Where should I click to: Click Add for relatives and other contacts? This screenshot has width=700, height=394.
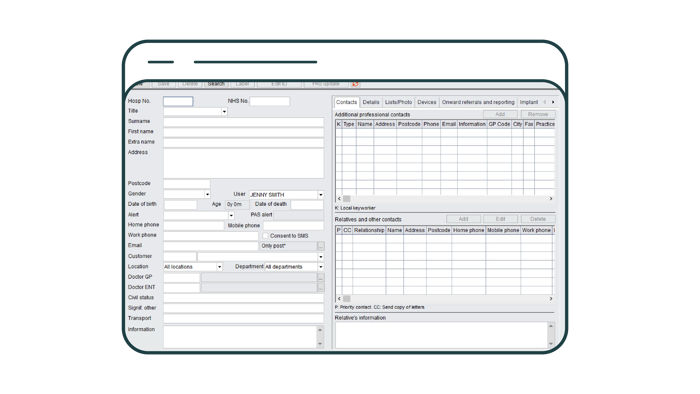tap(463, 219)
